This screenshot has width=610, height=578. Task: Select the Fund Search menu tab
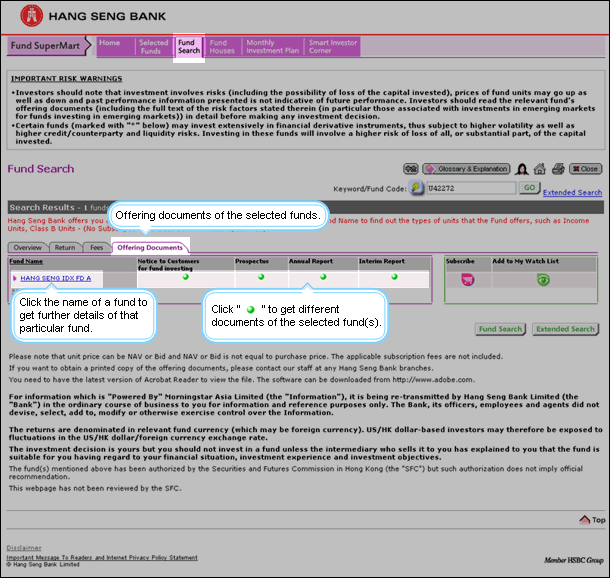tap(189, 47)
